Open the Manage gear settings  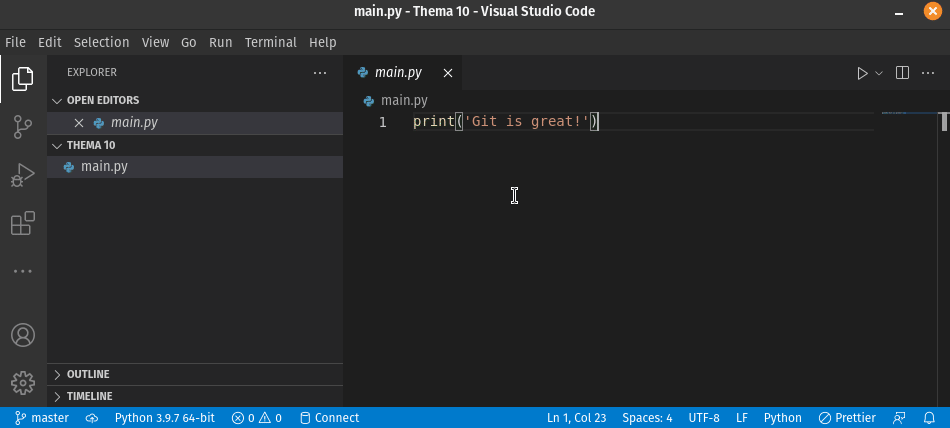tap(22, 382)
